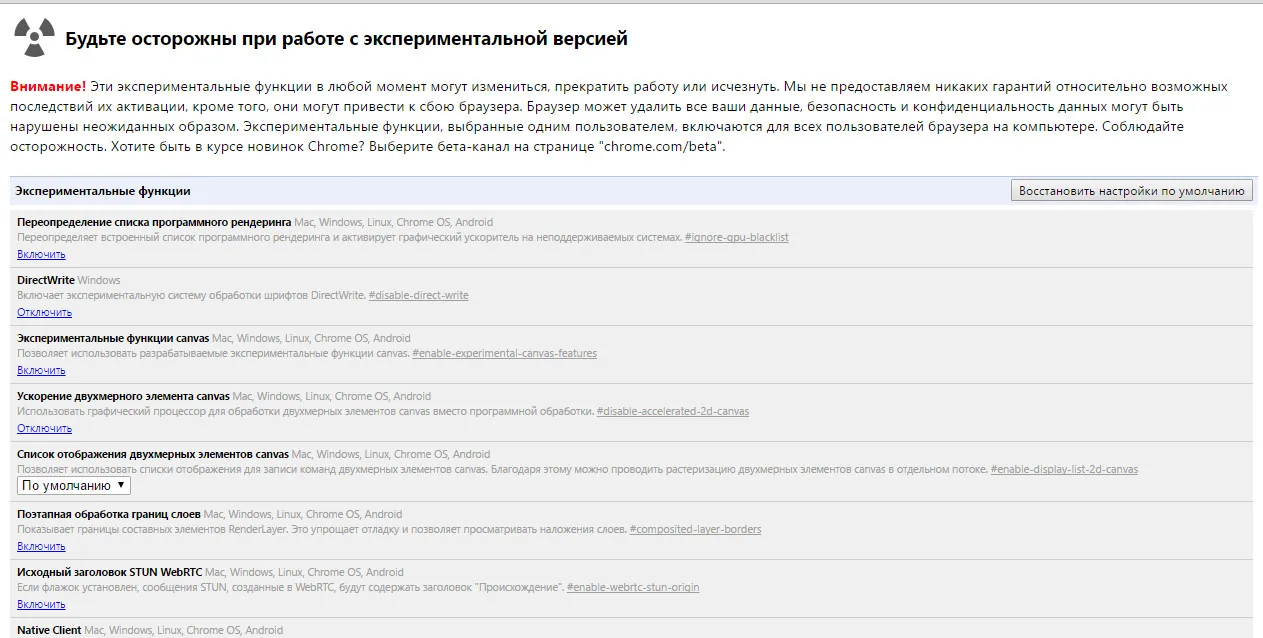Open the #enable-display-list-2d-canvas anchor link
Screen dimensions: 1263x638
(1064, 469)
